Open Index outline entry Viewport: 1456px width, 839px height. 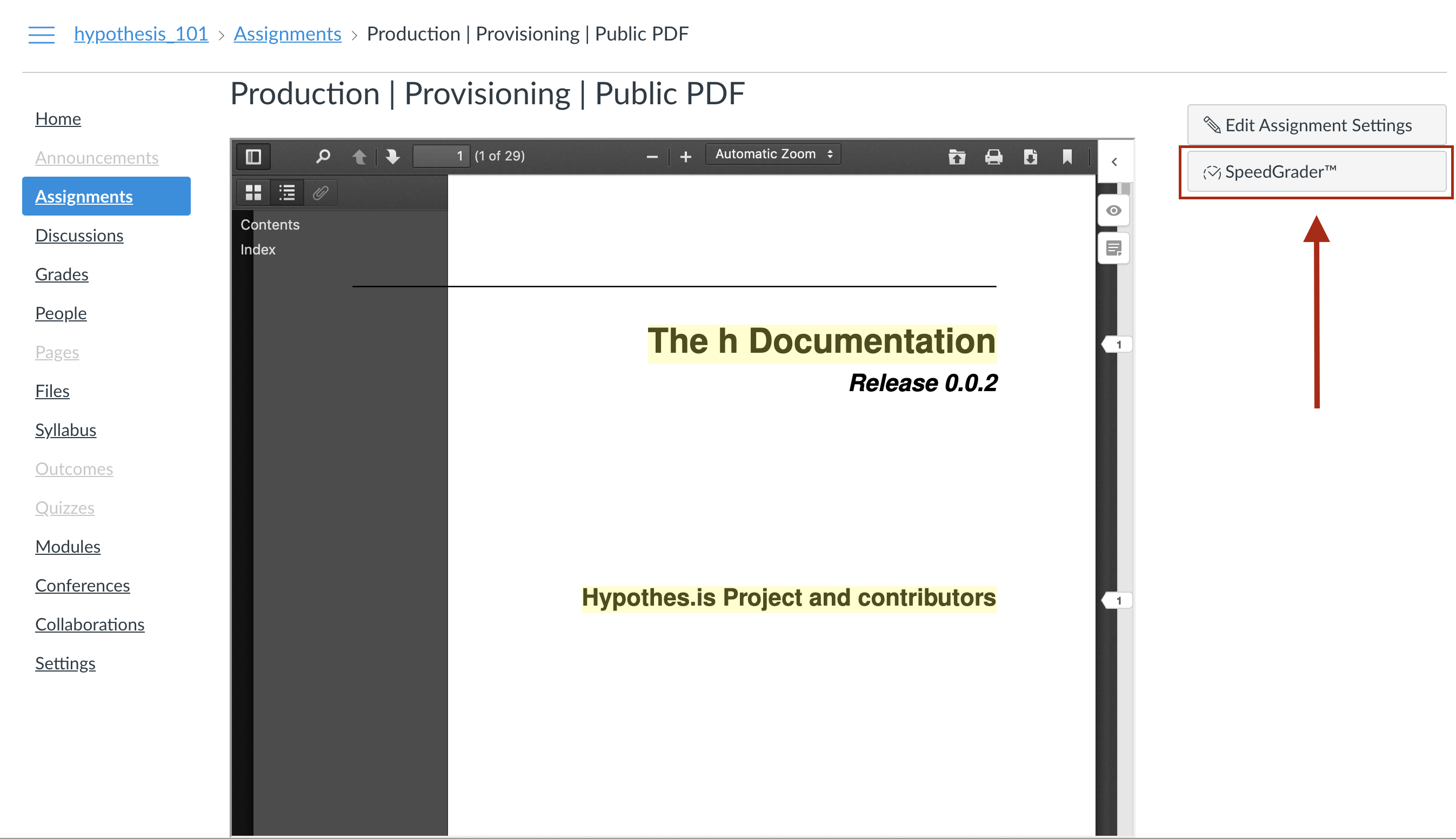tap(258, 250)
